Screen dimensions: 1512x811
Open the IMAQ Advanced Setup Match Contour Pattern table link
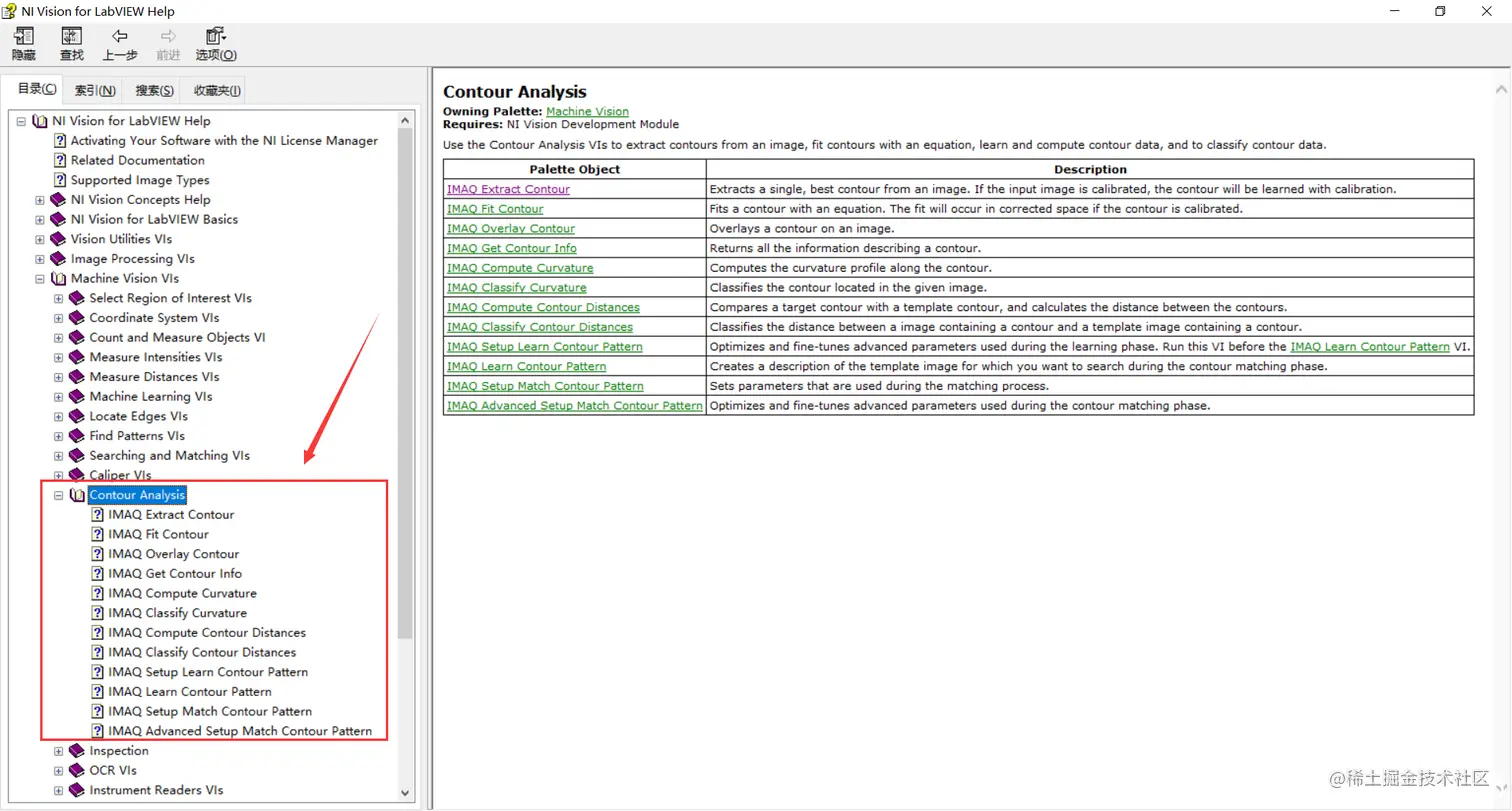[575, 406]
